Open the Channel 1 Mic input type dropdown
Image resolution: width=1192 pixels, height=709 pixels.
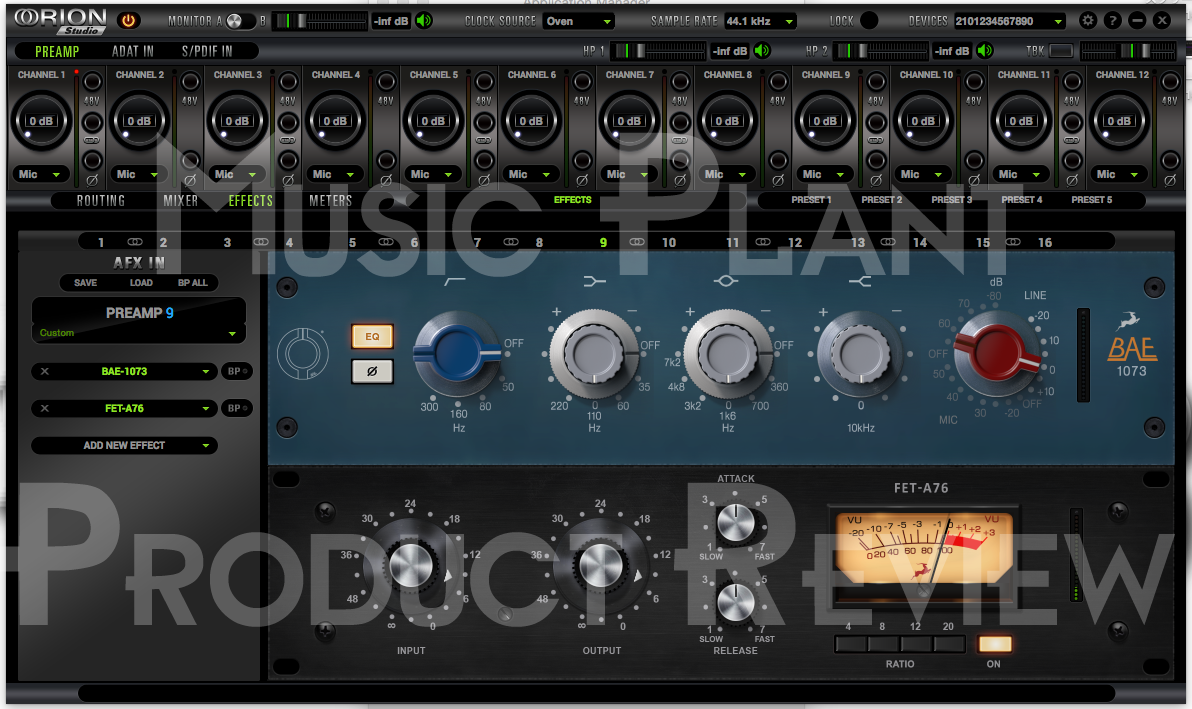[x=40, y=174]
